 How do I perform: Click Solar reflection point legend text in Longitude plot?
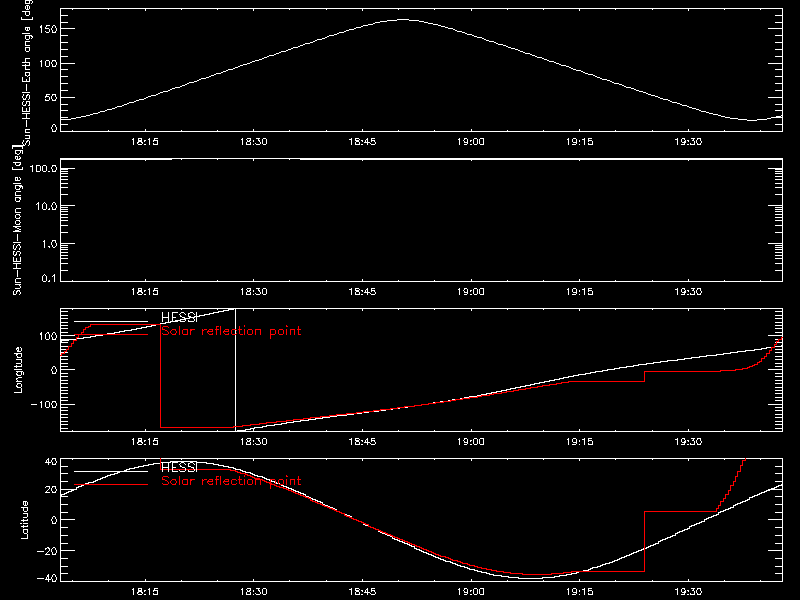point(231,331)
